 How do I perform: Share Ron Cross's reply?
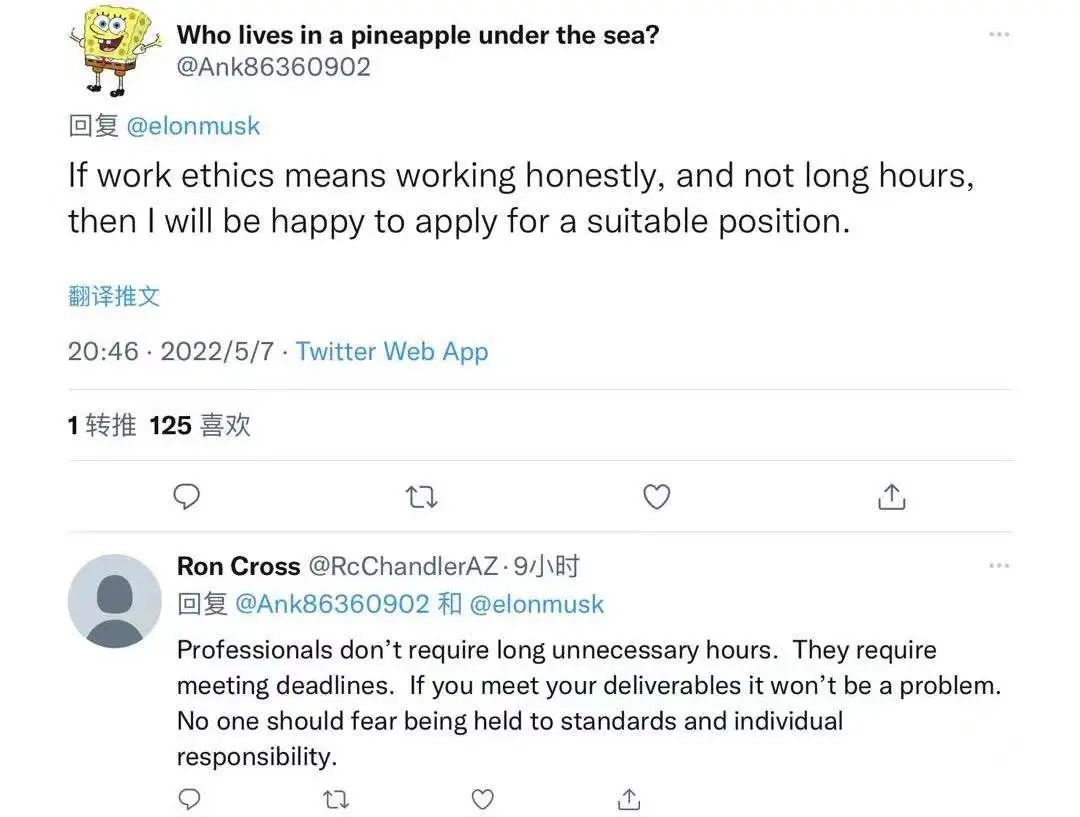629,799
